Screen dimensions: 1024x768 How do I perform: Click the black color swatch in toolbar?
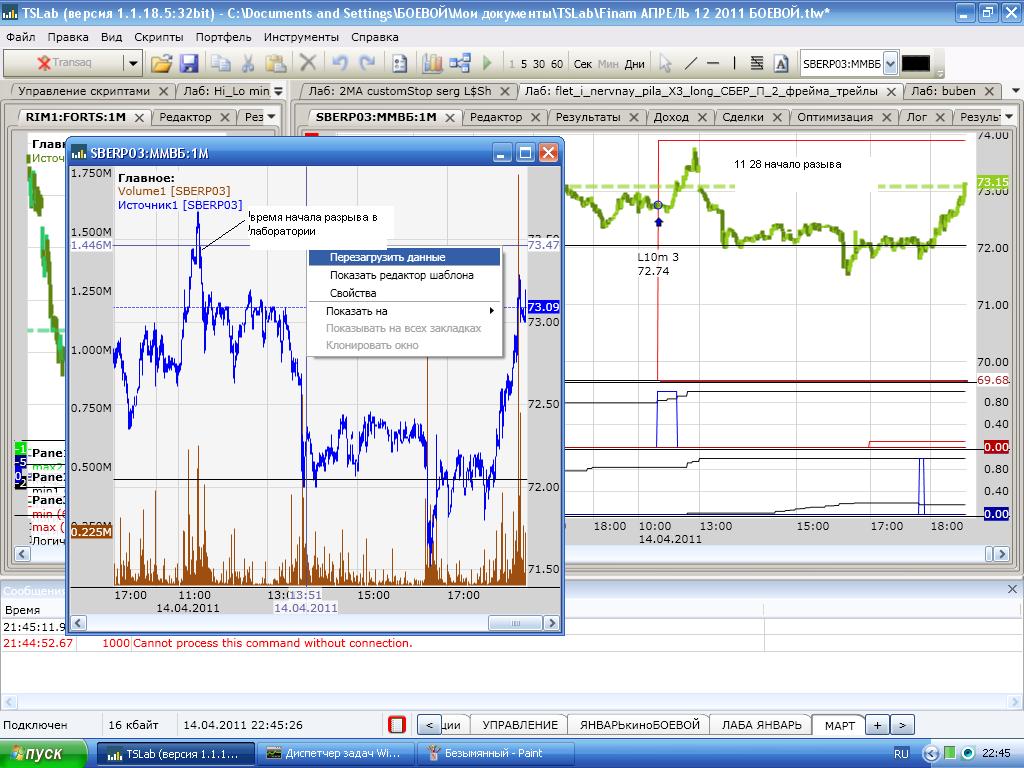[915, 63]
